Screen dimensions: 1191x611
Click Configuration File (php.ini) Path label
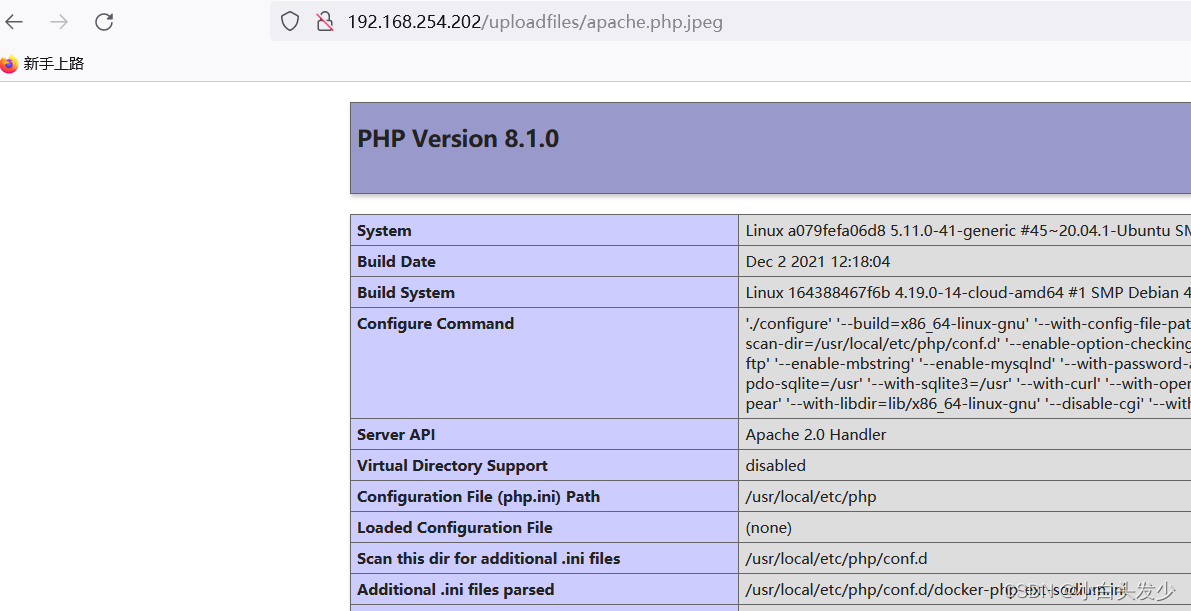point(479,497)
